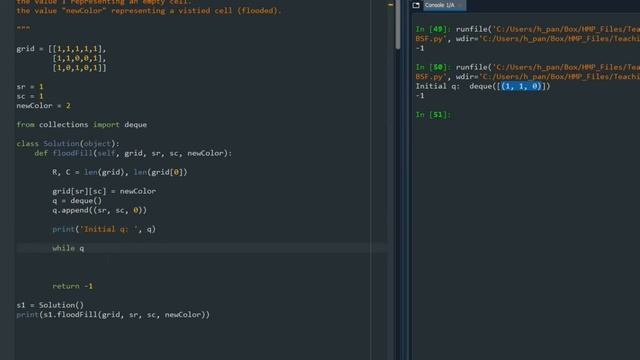
Task: Click the 'return -1' code line
Action: [x=73, y=286]
